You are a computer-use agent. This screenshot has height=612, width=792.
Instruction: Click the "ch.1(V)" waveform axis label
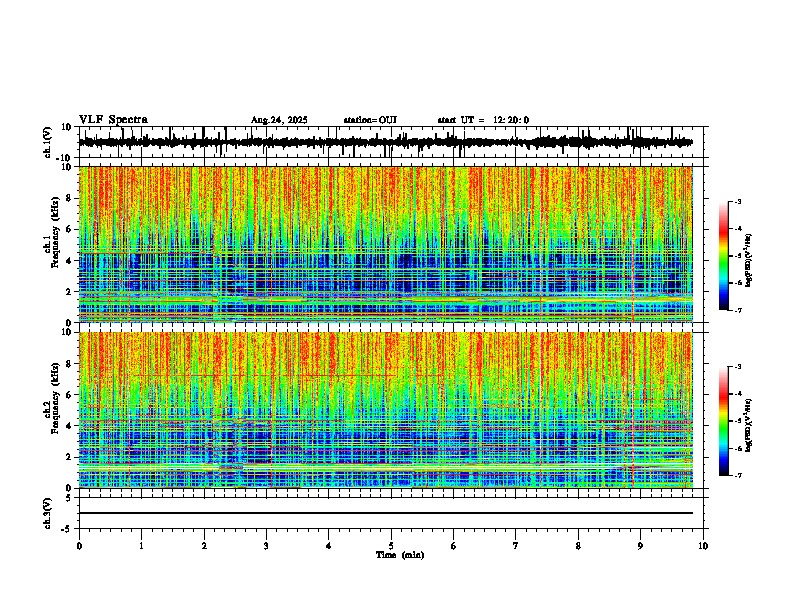tap(48, 142)
